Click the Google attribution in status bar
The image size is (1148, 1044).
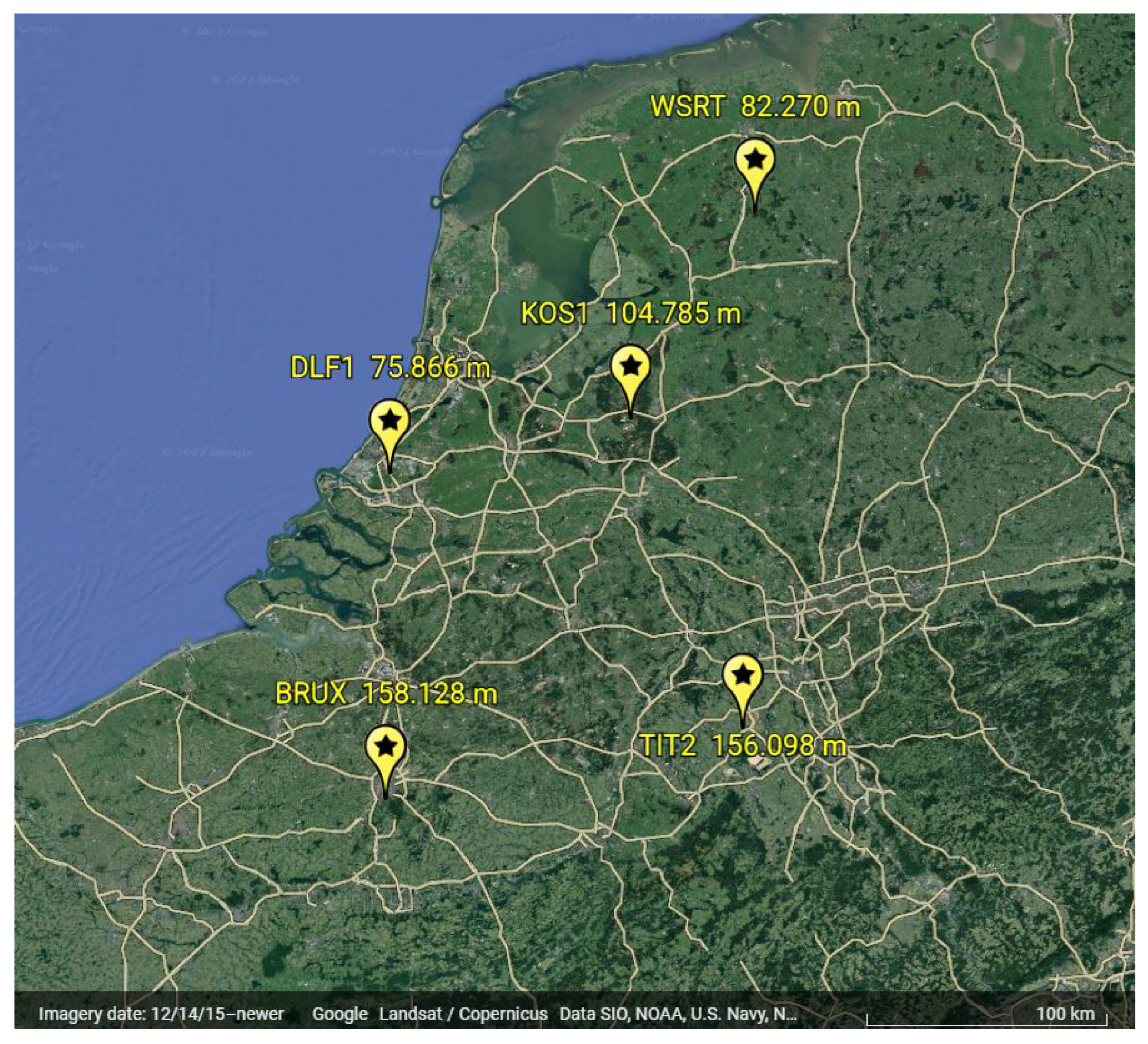339,1014
